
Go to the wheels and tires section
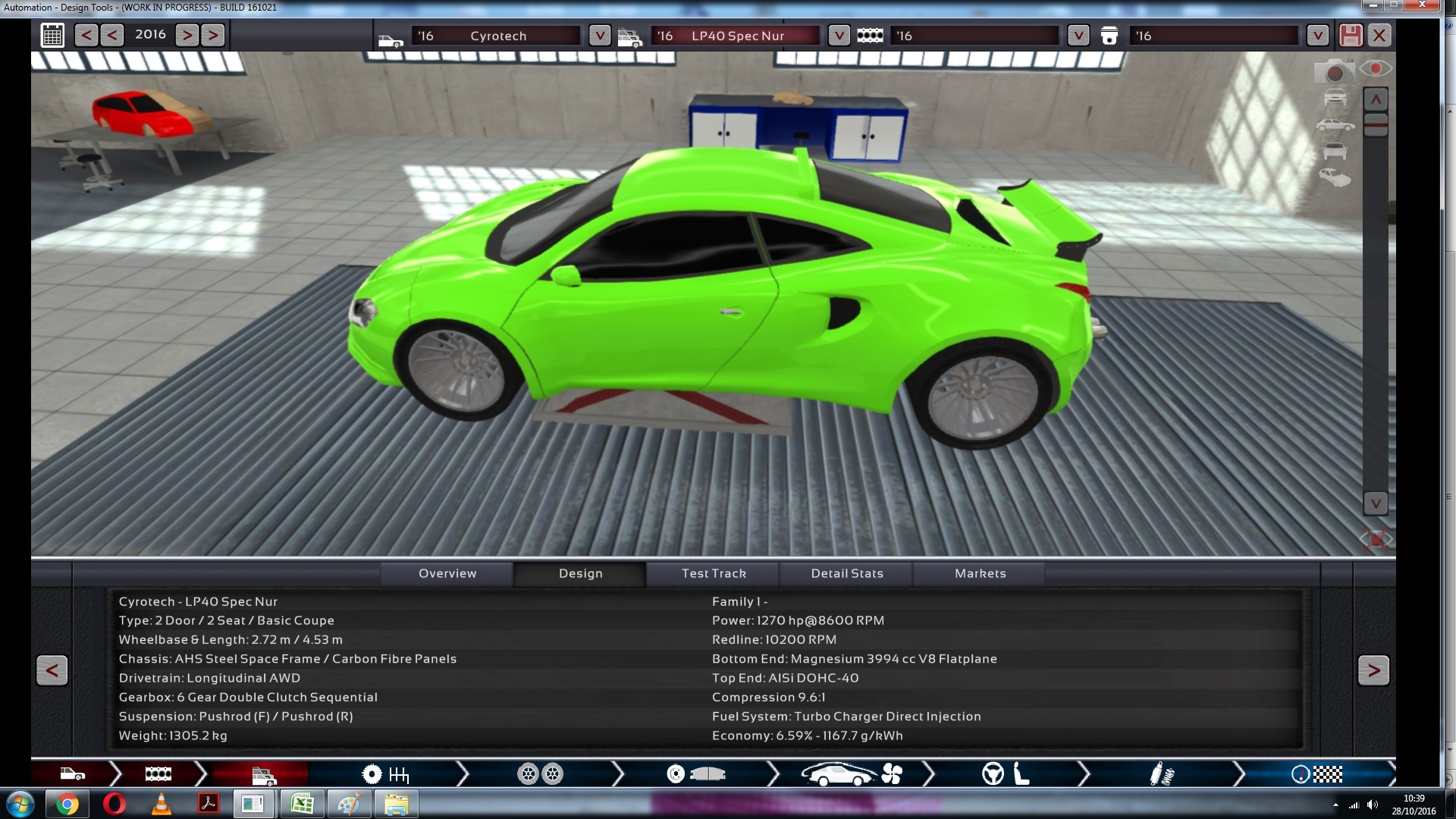[x=540, y=774]
